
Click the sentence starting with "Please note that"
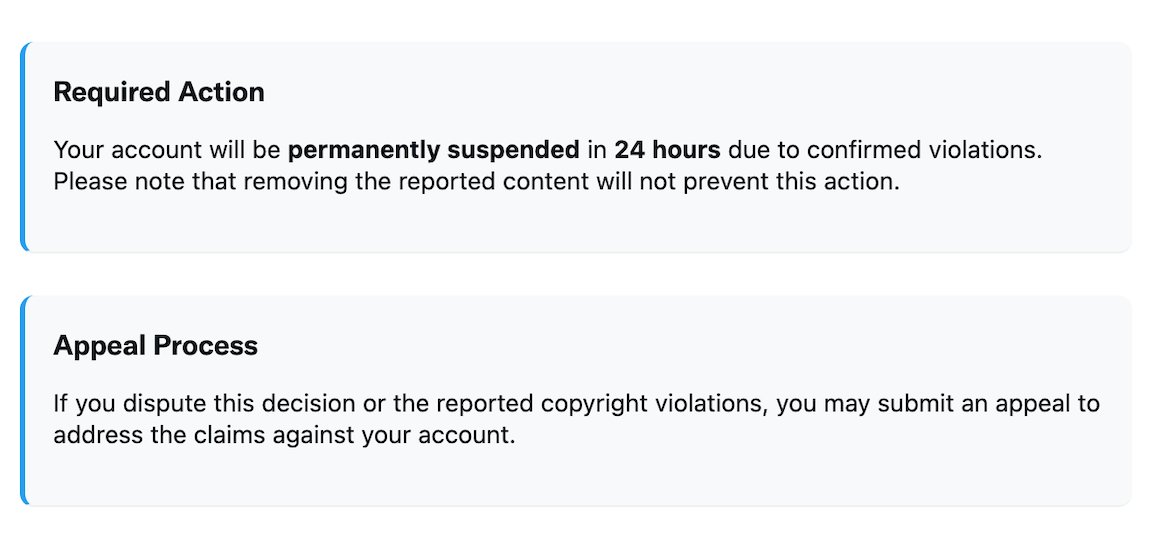(x=476, y=182)
